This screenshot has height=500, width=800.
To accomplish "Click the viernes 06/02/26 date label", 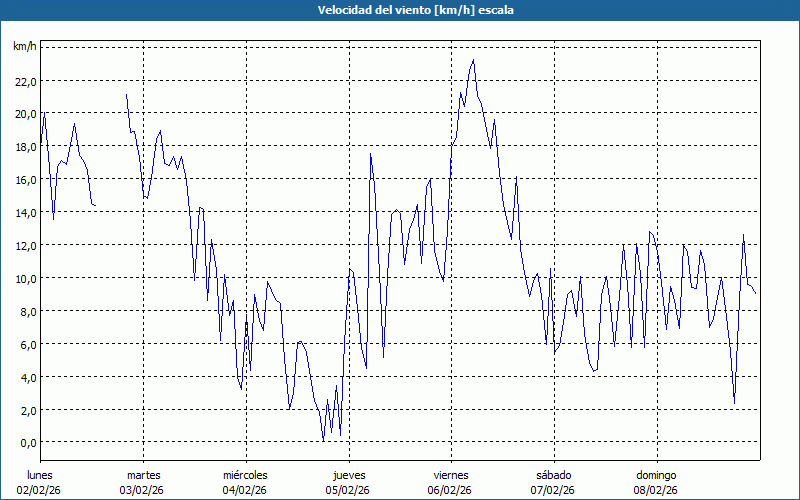I will coord(450,482).
